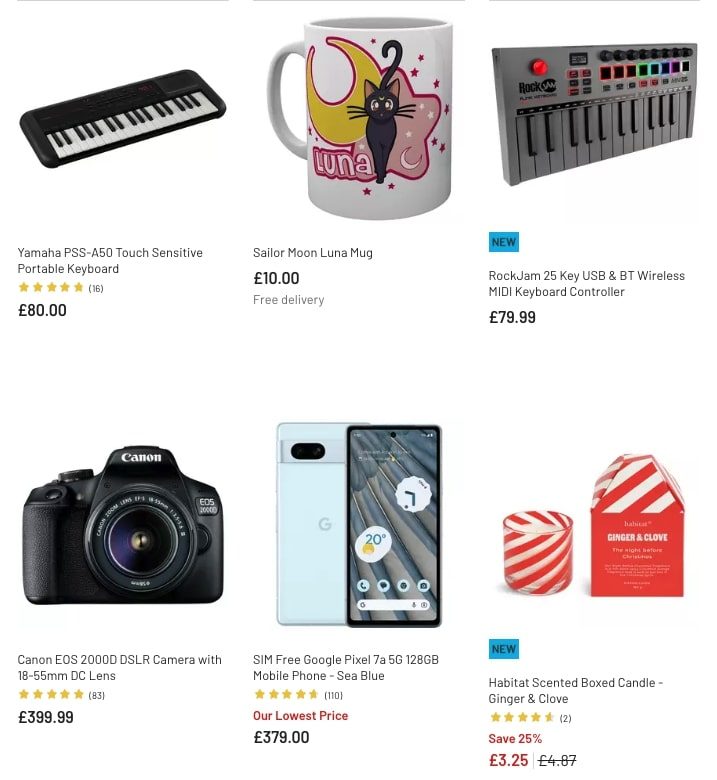
Task: Click the NEW badge on Habitat candle
Action: coord(504,649)
